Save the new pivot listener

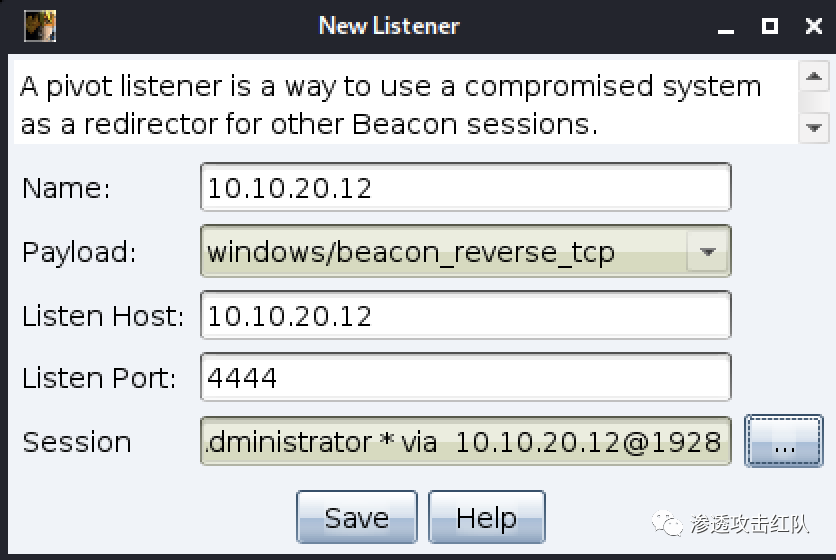(356, 517)
